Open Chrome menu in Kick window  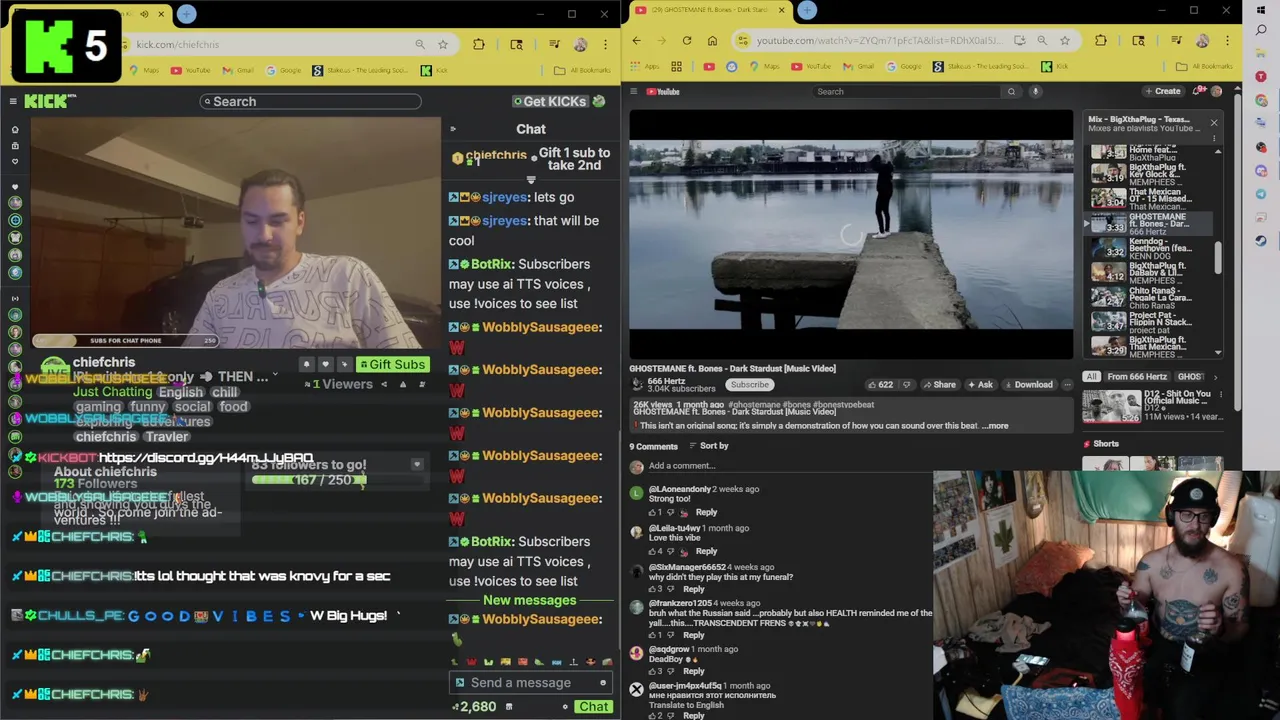tap(605, 44)
